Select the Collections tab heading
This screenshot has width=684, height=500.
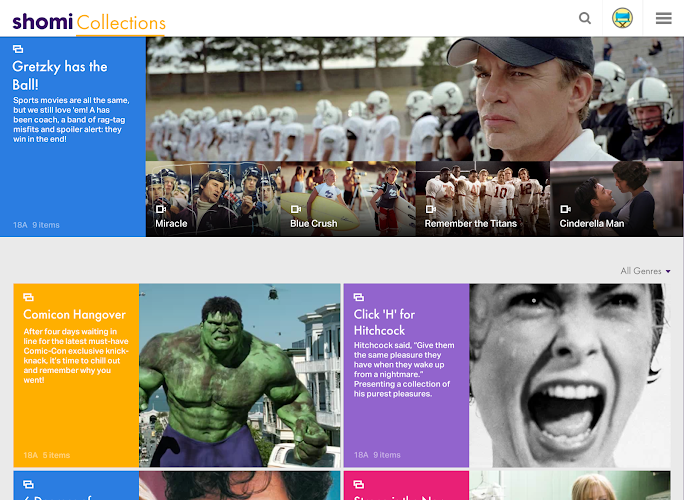[121, 23]
